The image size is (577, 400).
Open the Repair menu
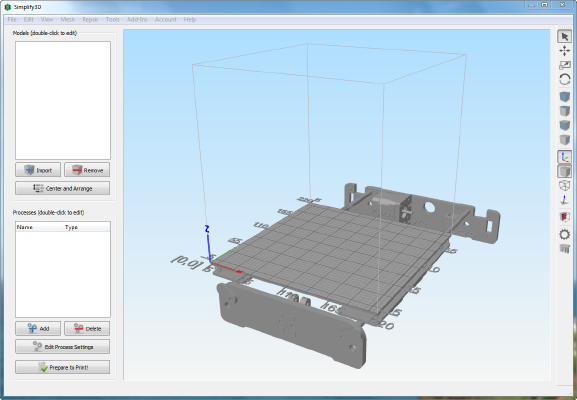pyautogui.click(x=90, y=20)
